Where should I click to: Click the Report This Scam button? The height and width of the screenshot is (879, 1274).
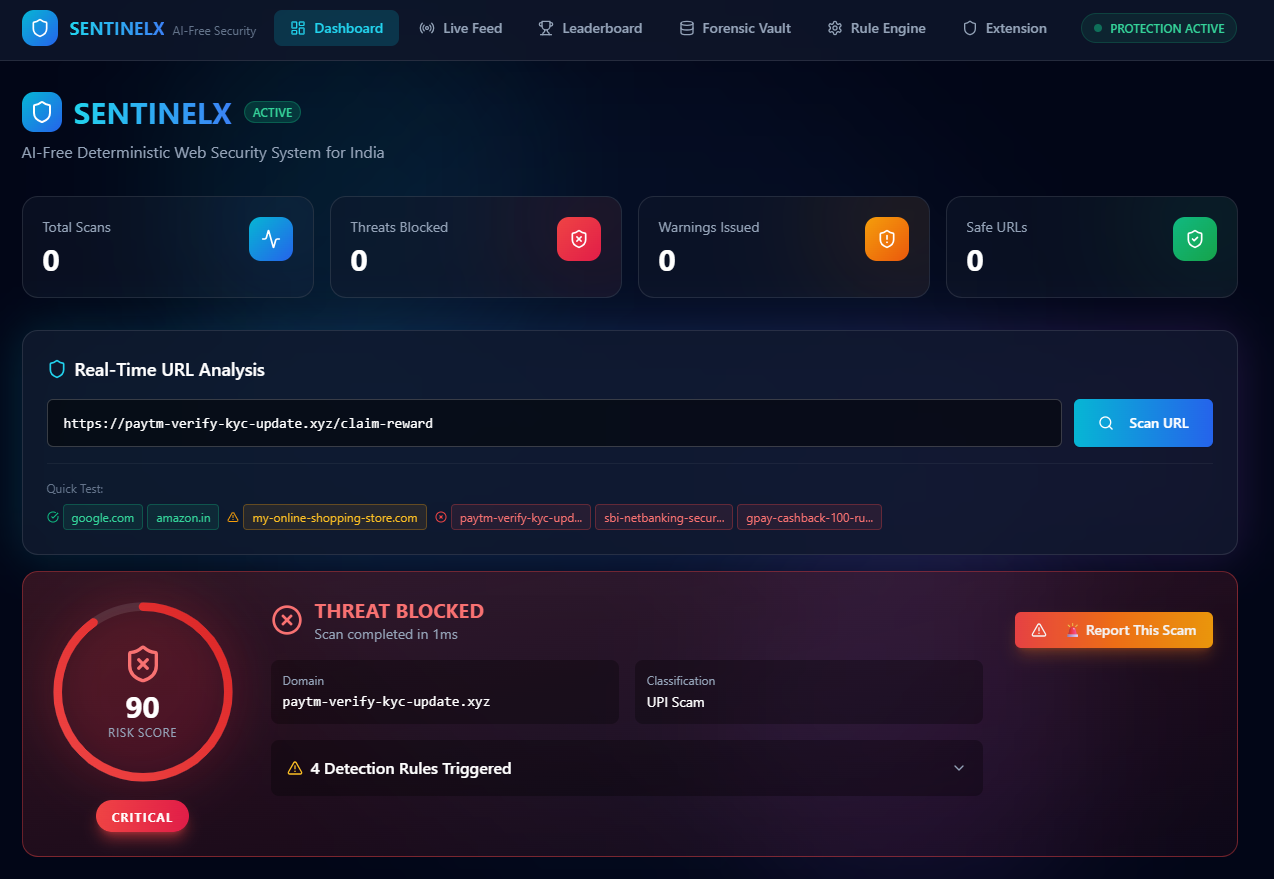[x=1114, y=630]
